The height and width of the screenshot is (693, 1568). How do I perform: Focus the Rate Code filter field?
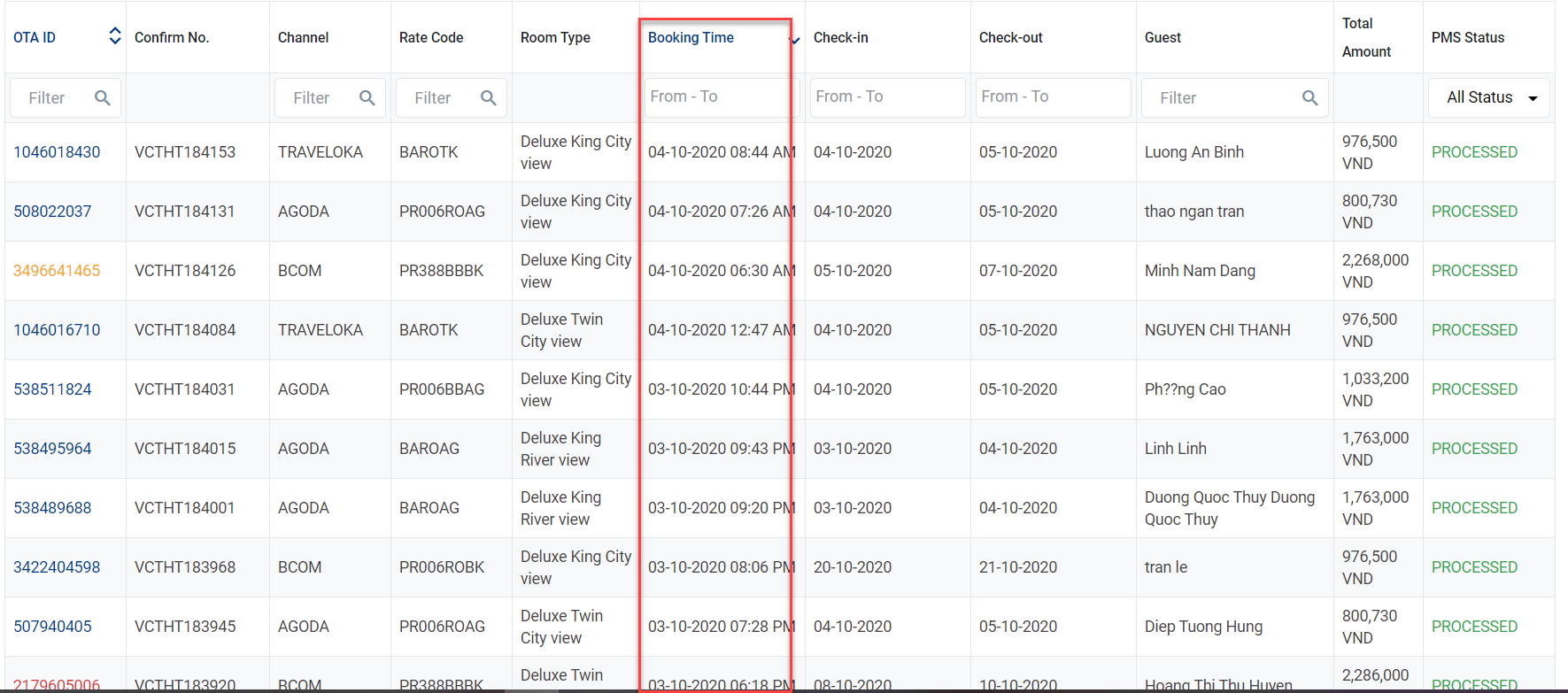click(452, 97)
